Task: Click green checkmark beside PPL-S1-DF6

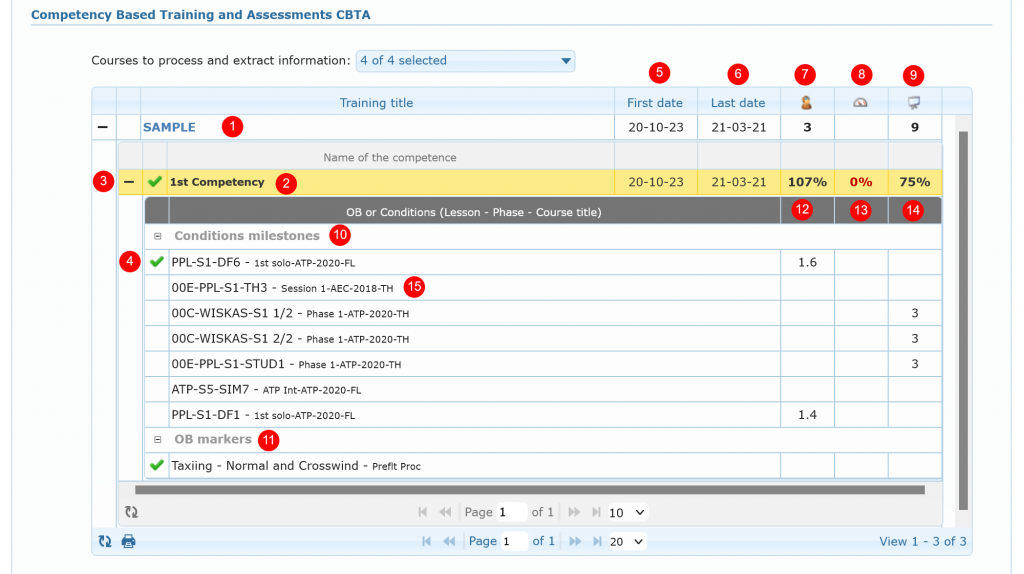Action: pyautogui.click(x=156, y=262)
